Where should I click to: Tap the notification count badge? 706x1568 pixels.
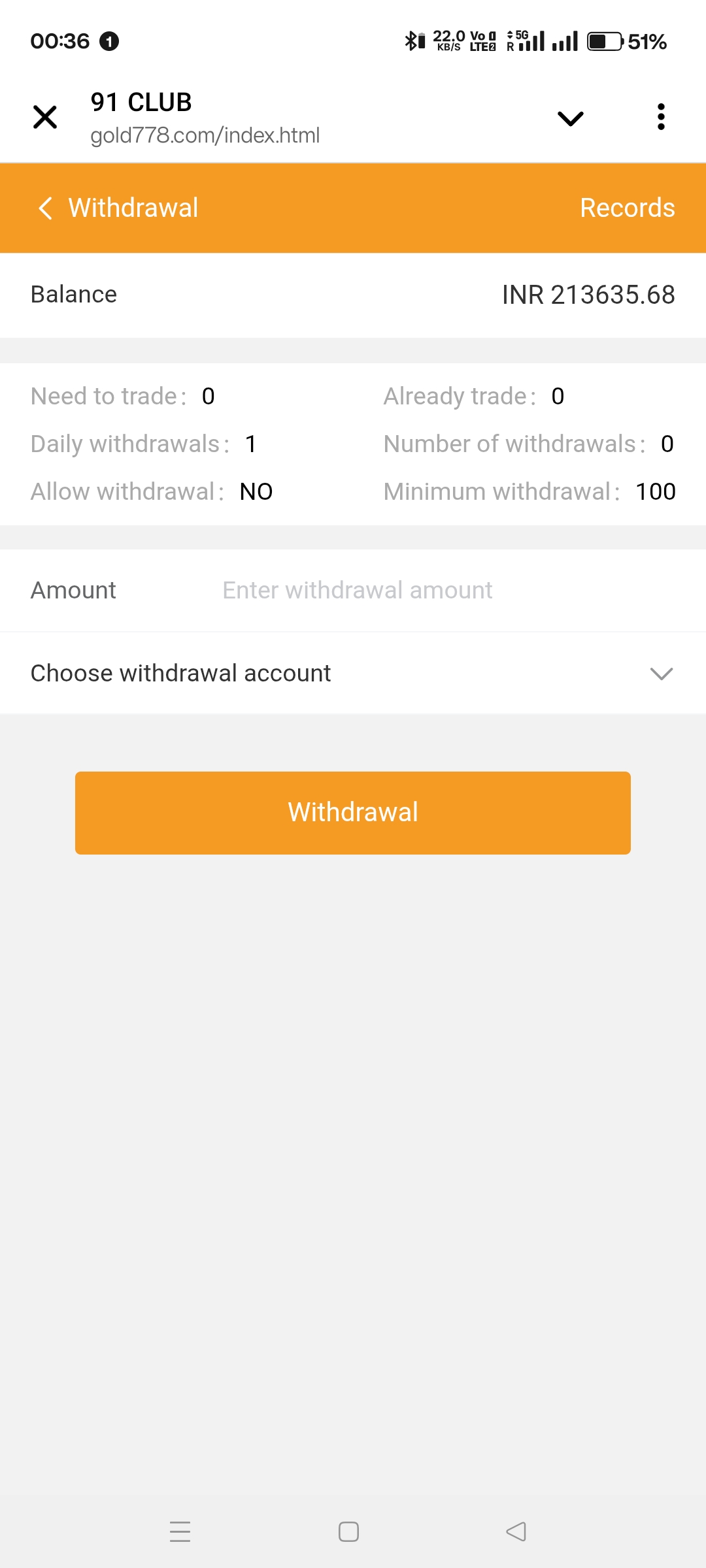click(x=109, y=41)
